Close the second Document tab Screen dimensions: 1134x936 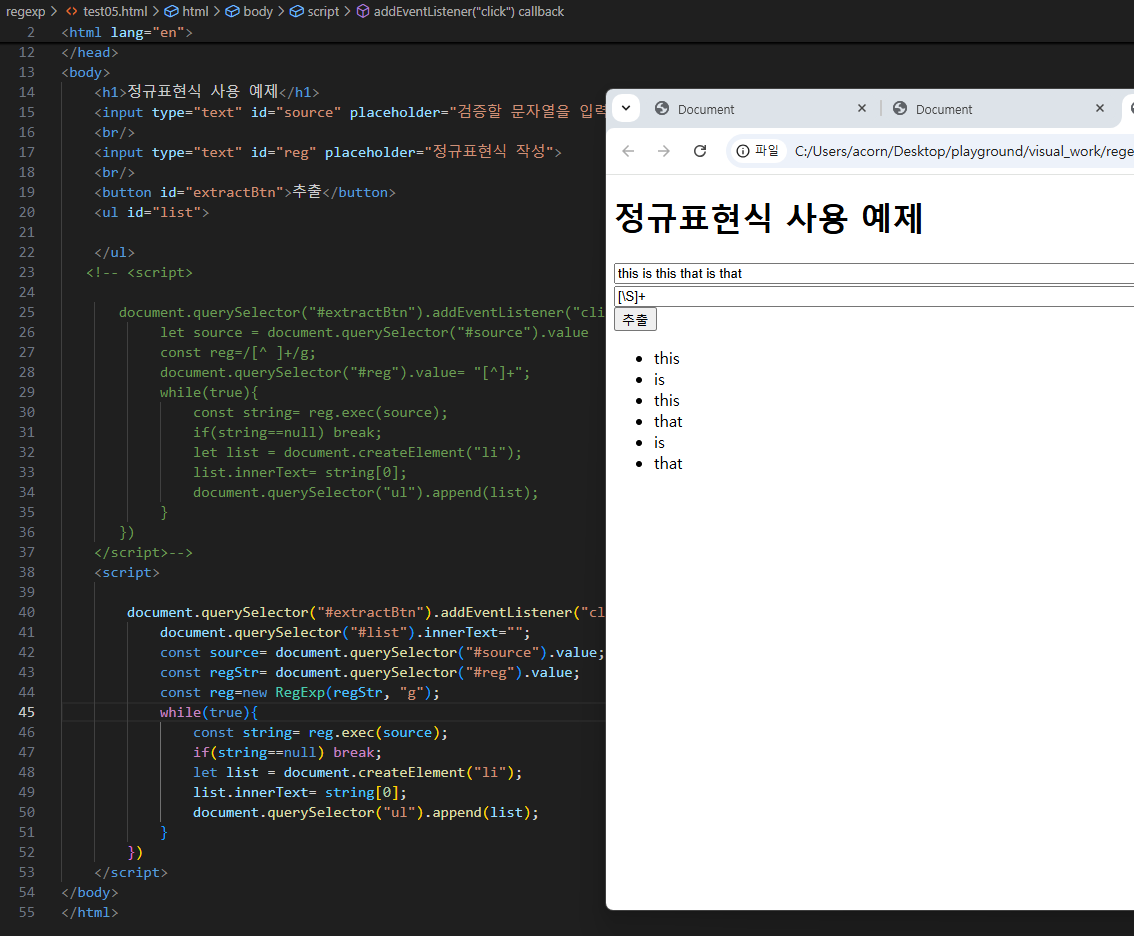coord(1099,109)
